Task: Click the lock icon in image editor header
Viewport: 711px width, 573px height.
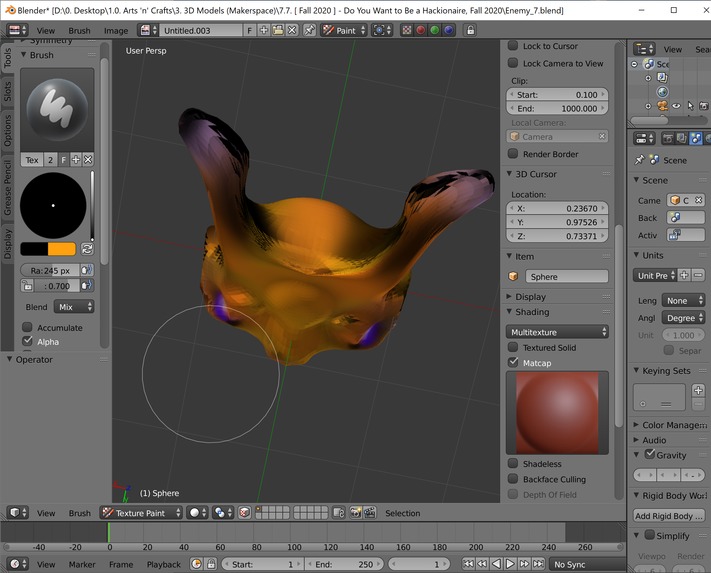Action: tap(471, 30)
